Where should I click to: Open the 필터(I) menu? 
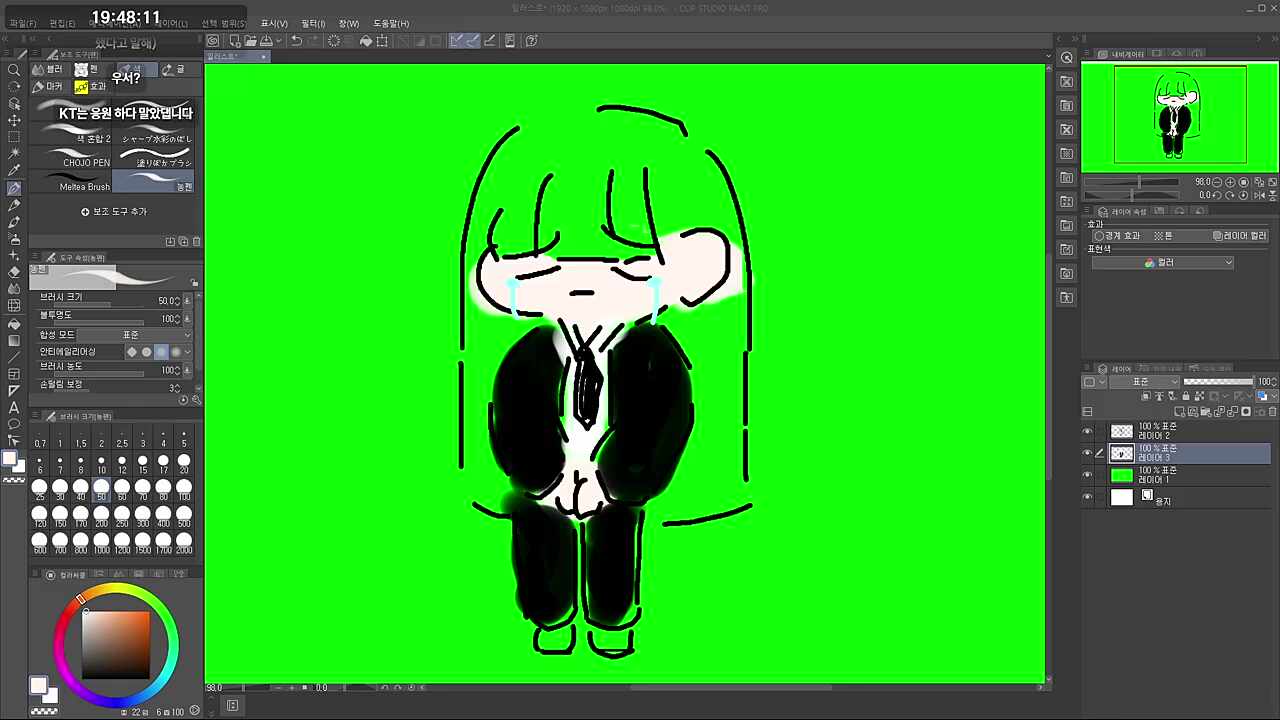click(x=313, y=23)
